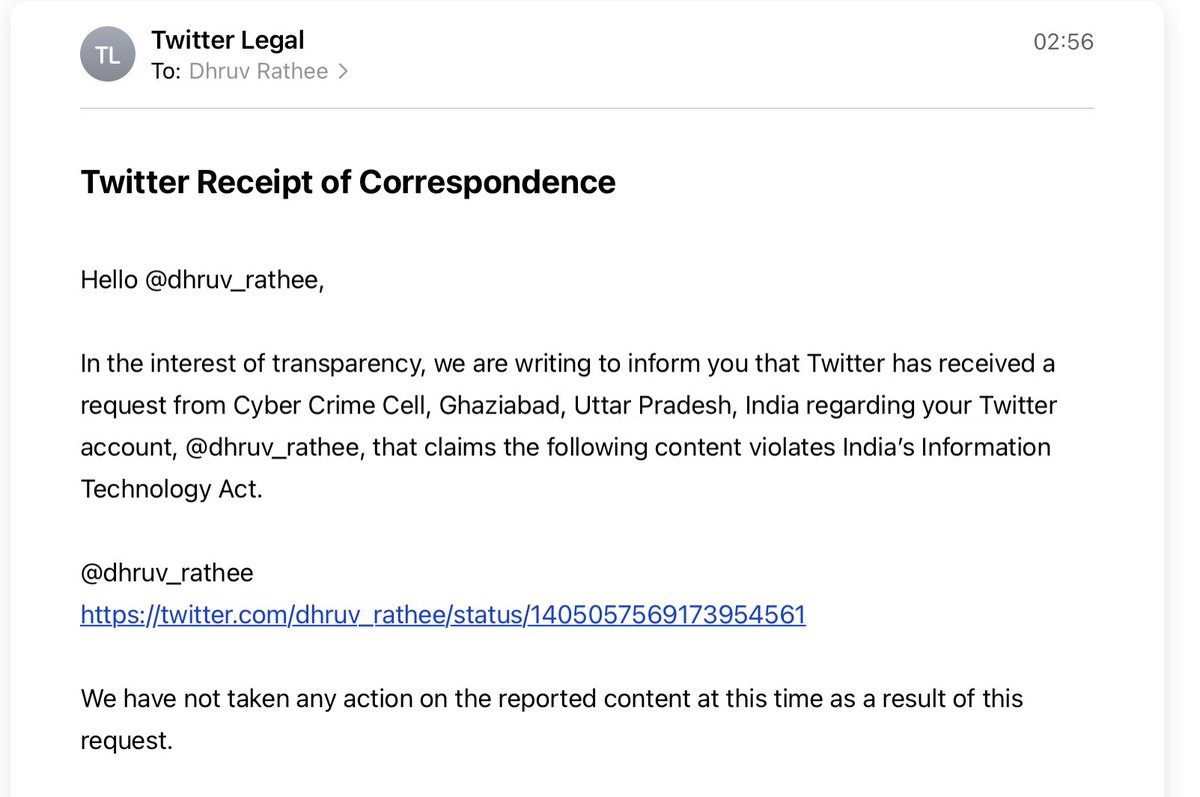Click the divider line below the header

(x=588, y=107)
